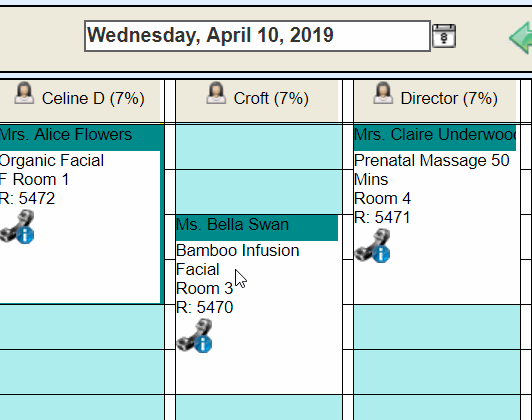The height and width of the screenshot is (420, 532).
Task: Select Croft (7%) column header
Action: click(x=257, y=101)
